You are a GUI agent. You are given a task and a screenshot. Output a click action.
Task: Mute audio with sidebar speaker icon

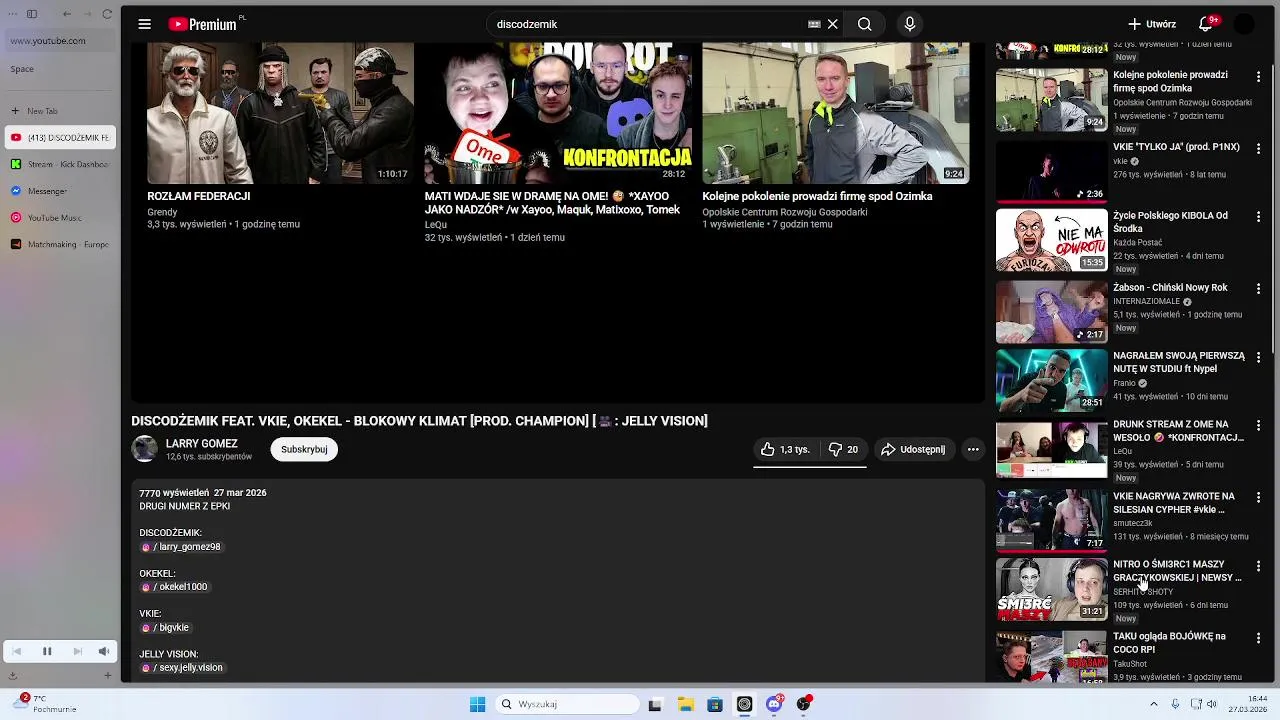[x=103, y=652]
